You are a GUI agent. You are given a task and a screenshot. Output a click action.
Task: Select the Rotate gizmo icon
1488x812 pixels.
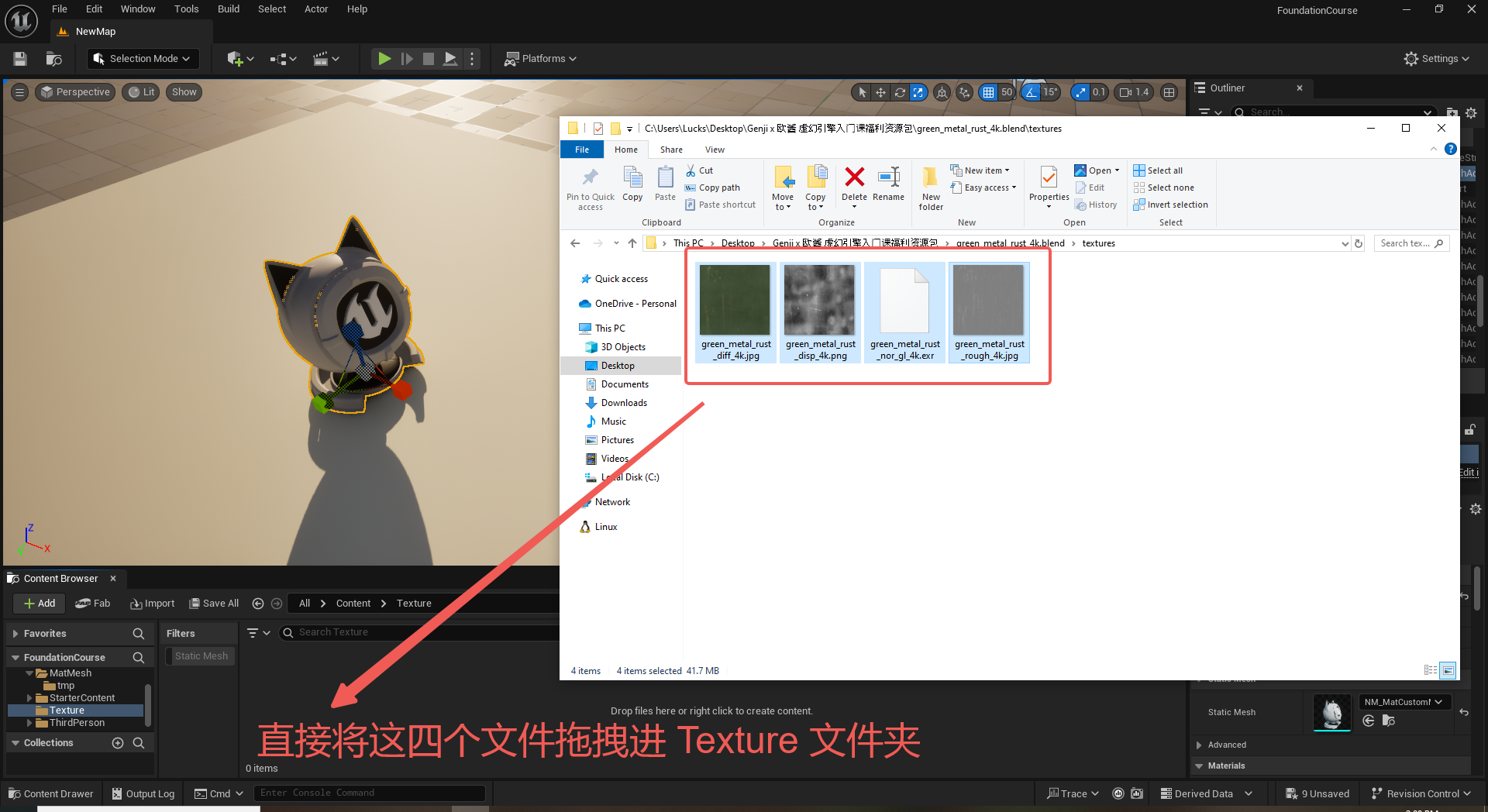point(900,92)
